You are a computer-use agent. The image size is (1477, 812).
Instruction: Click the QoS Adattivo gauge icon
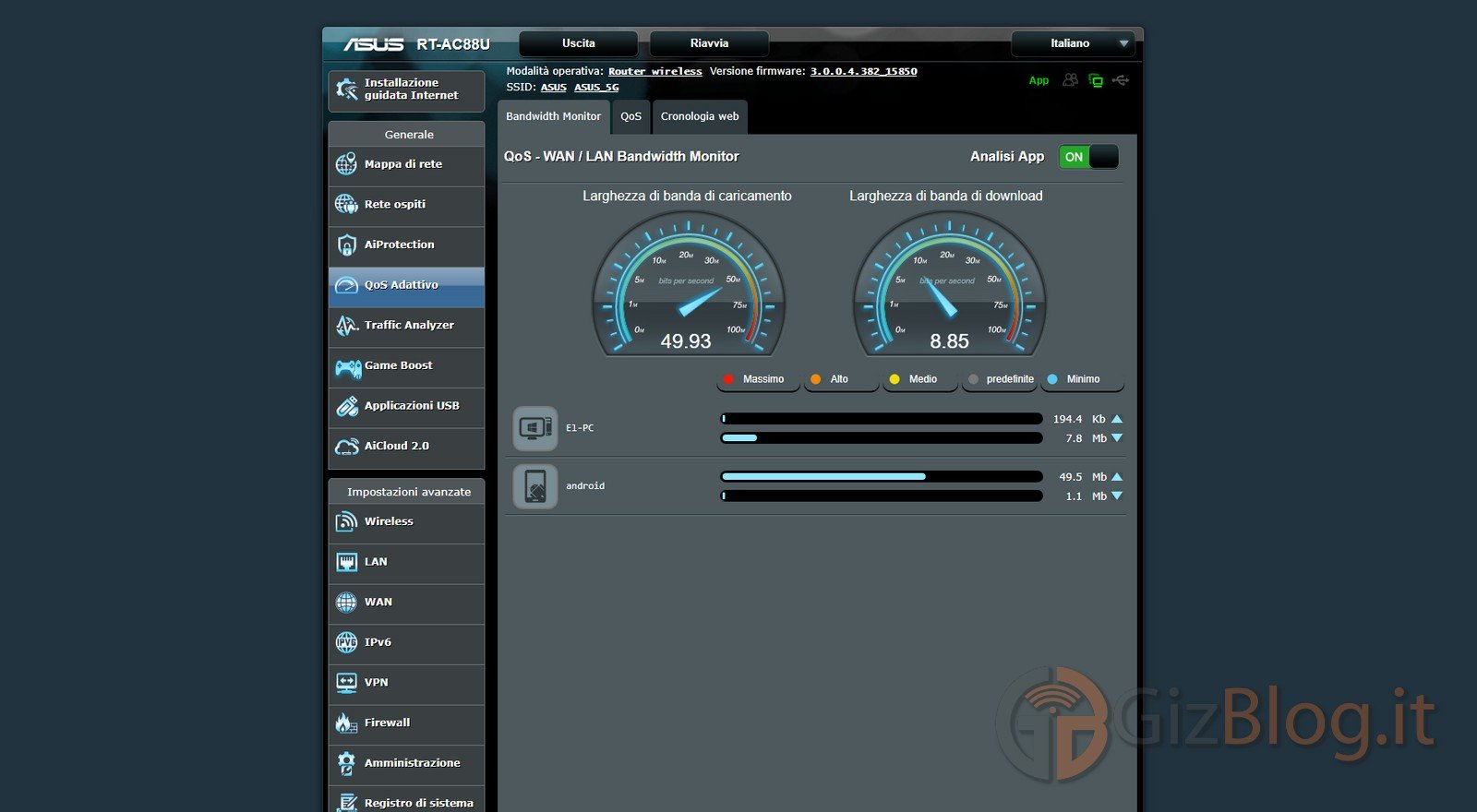(346, 285)
